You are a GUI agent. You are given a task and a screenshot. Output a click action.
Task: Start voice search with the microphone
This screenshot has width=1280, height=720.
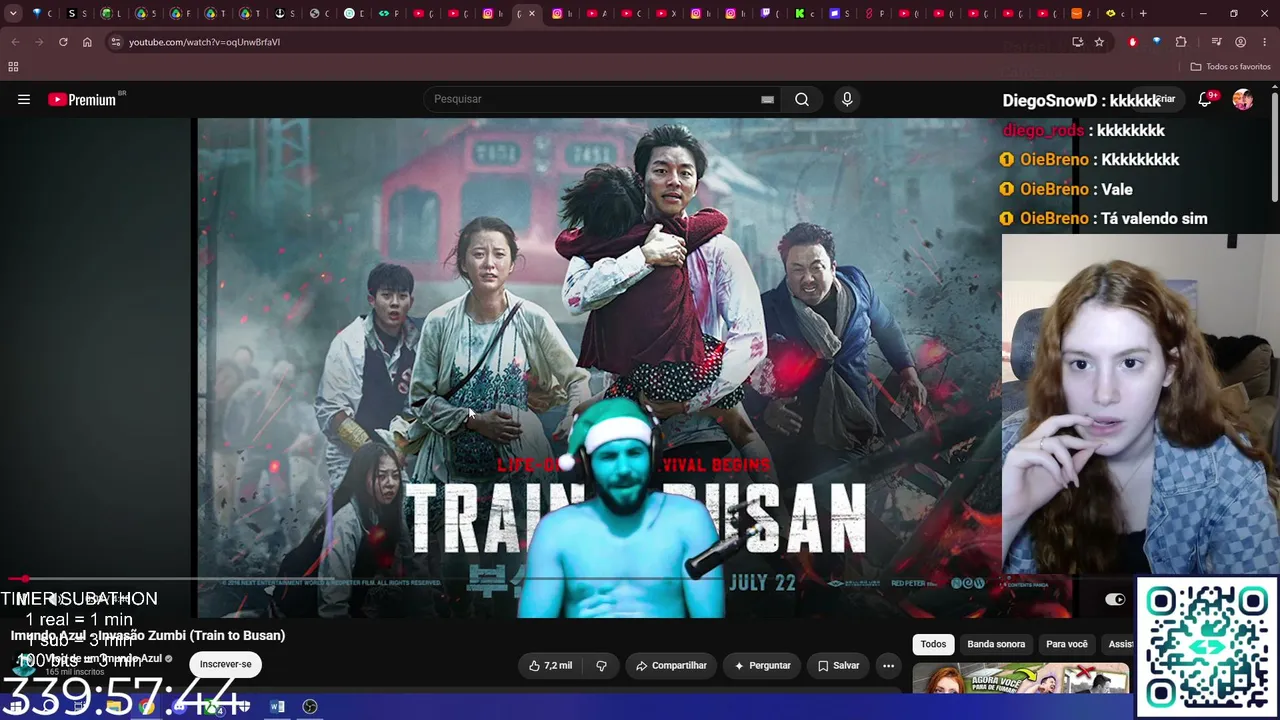point(847,99)
